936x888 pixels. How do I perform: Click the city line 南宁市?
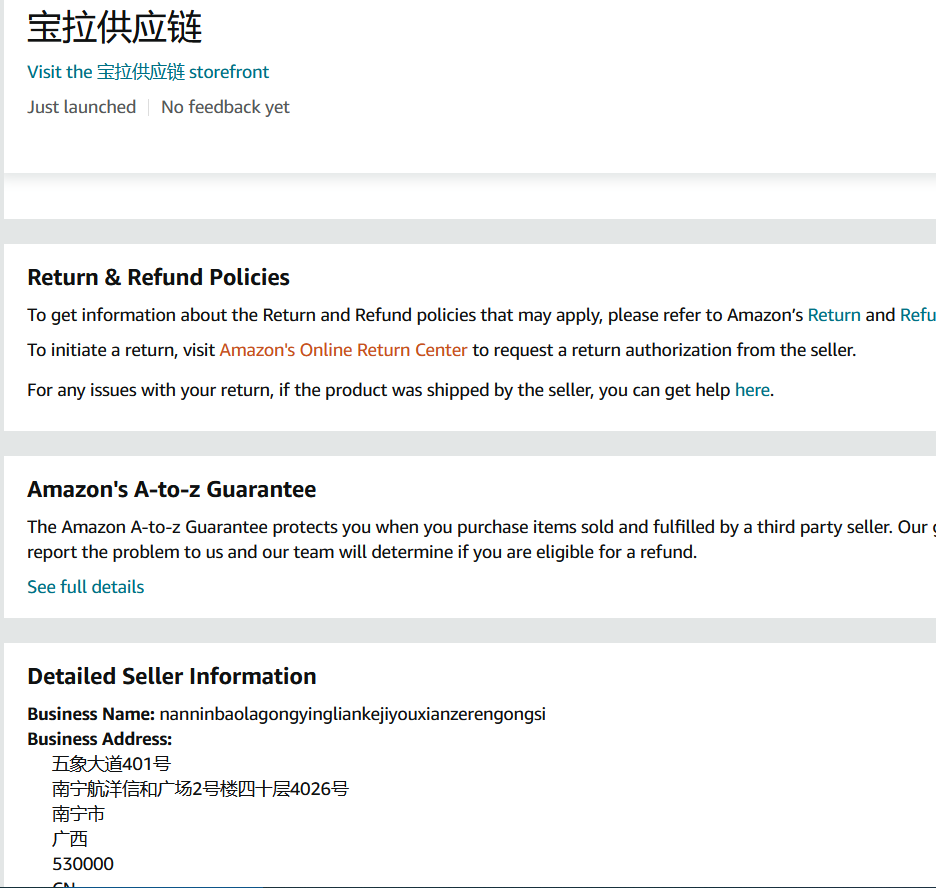(78, 814)
